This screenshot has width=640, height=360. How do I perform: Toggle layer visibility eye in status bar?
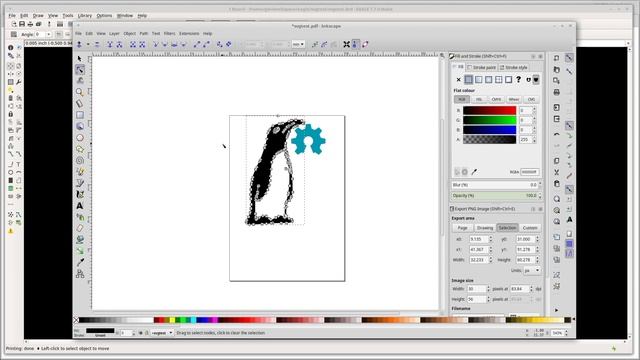pos(140,333)
